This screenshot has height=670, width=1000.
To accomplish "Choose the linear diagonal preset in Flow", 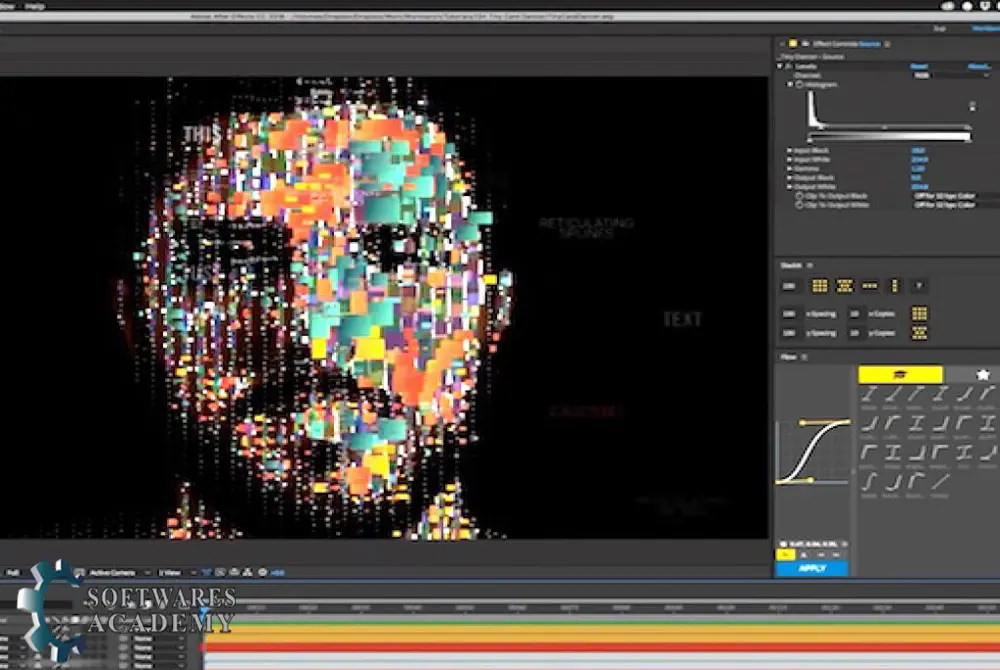I will click(939, 483).
